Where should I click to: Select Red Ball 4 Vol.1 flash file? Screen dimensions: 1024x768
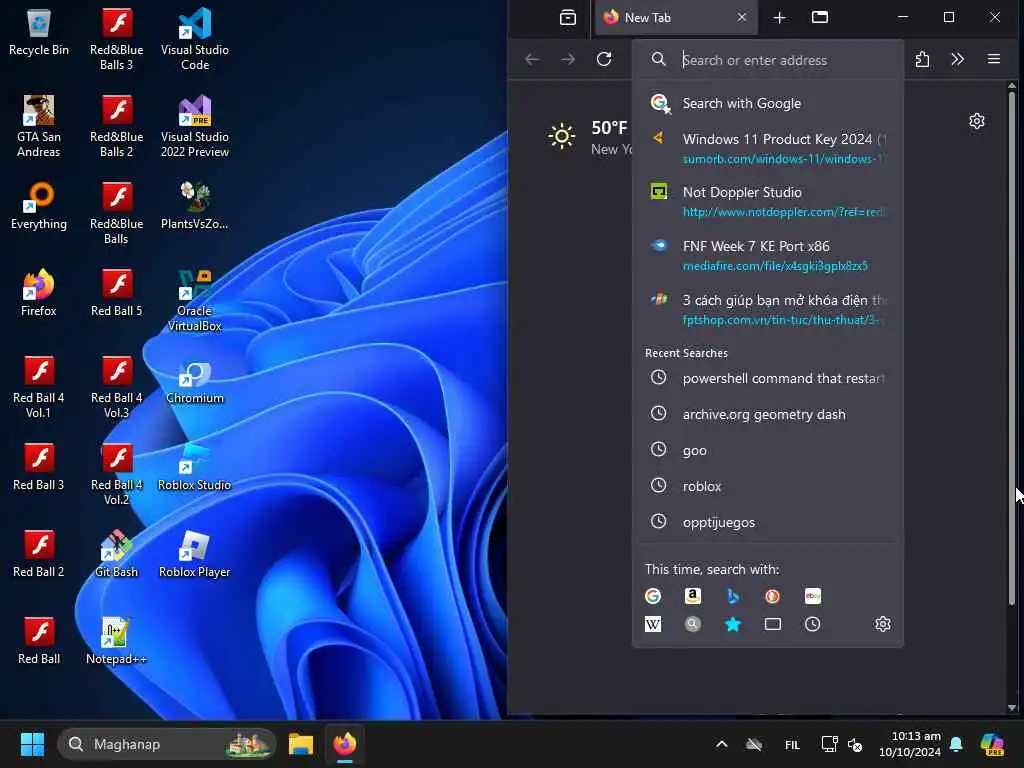click(x=39, y=387)
